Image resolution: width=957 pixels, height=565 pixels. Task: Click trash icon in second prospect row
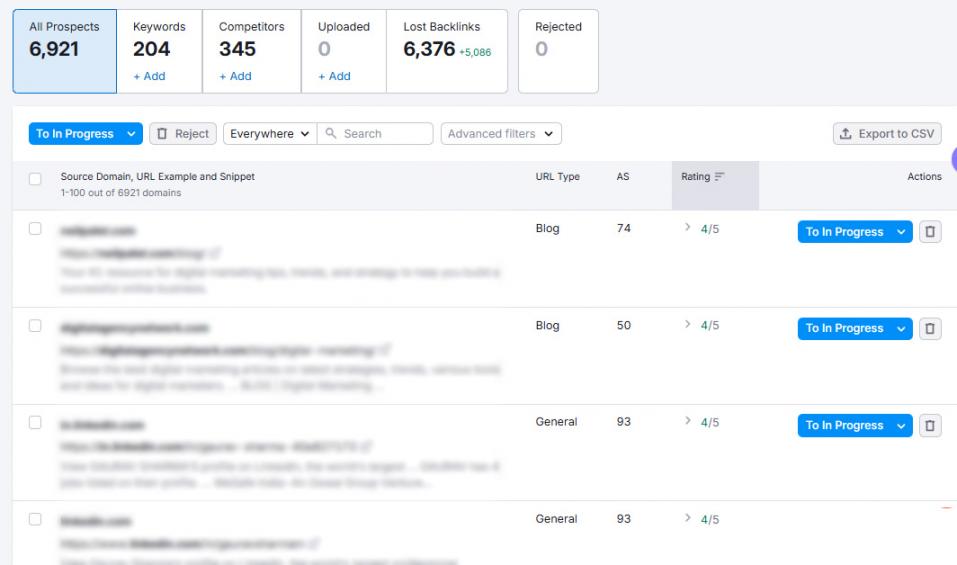tap(930, 329)
